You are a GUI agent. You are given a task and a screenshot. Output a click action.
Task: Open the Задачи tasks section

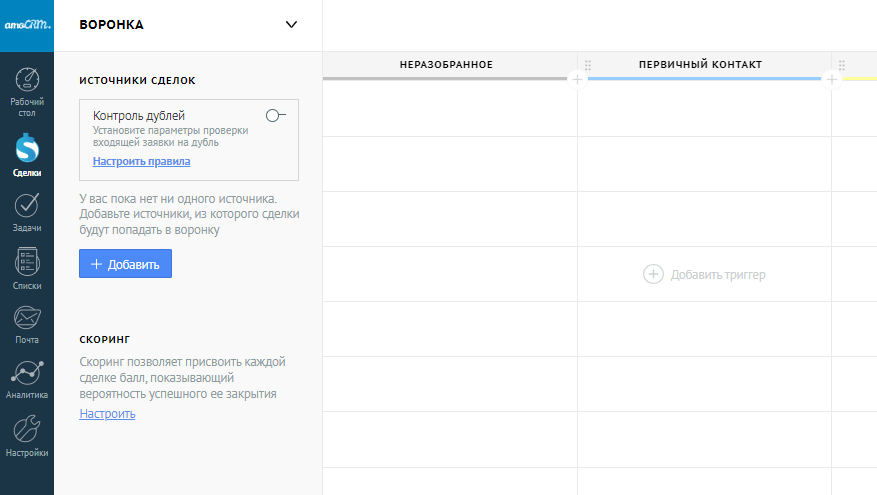27,212
